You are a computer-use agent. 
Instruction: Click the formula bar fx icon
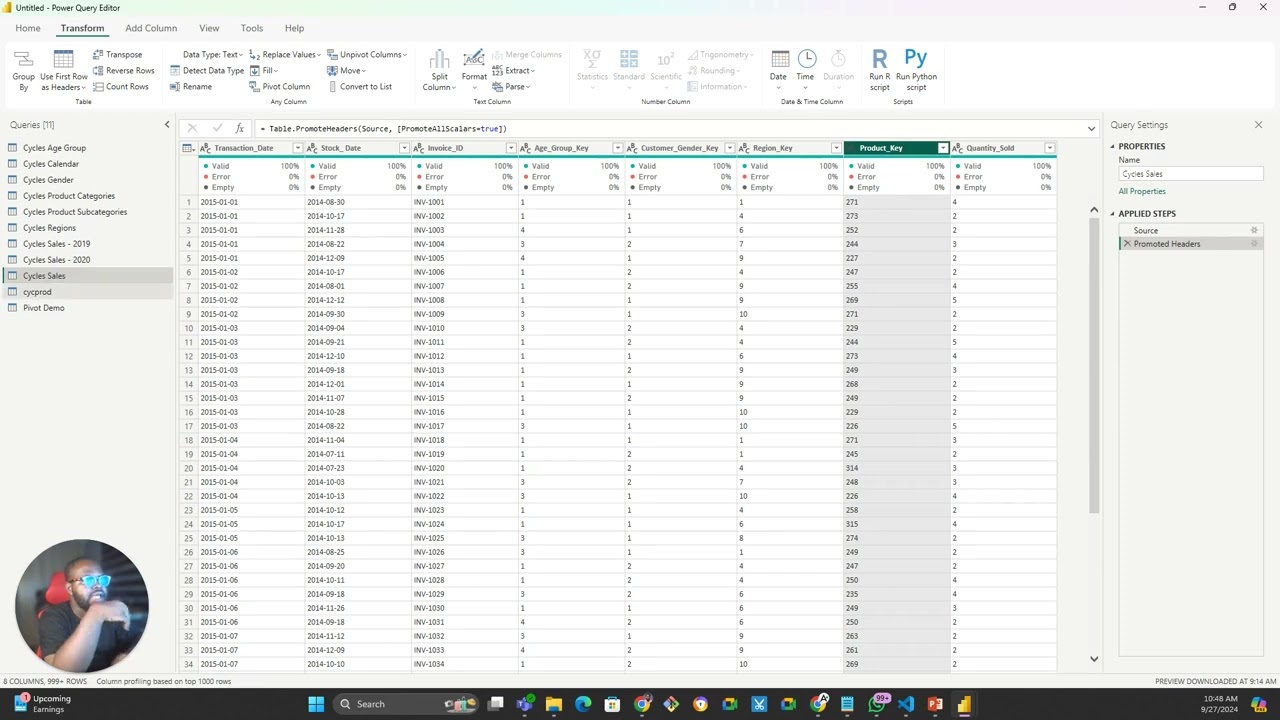(239, 128)
